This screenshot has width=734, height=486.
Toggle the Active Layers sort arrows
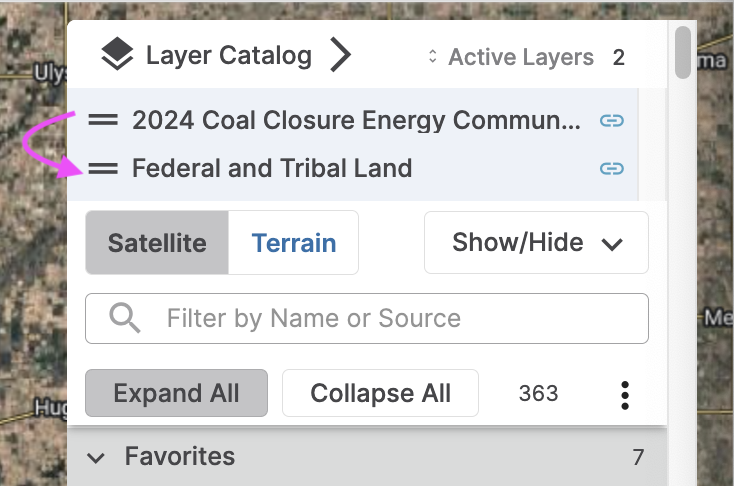[433, 58]
